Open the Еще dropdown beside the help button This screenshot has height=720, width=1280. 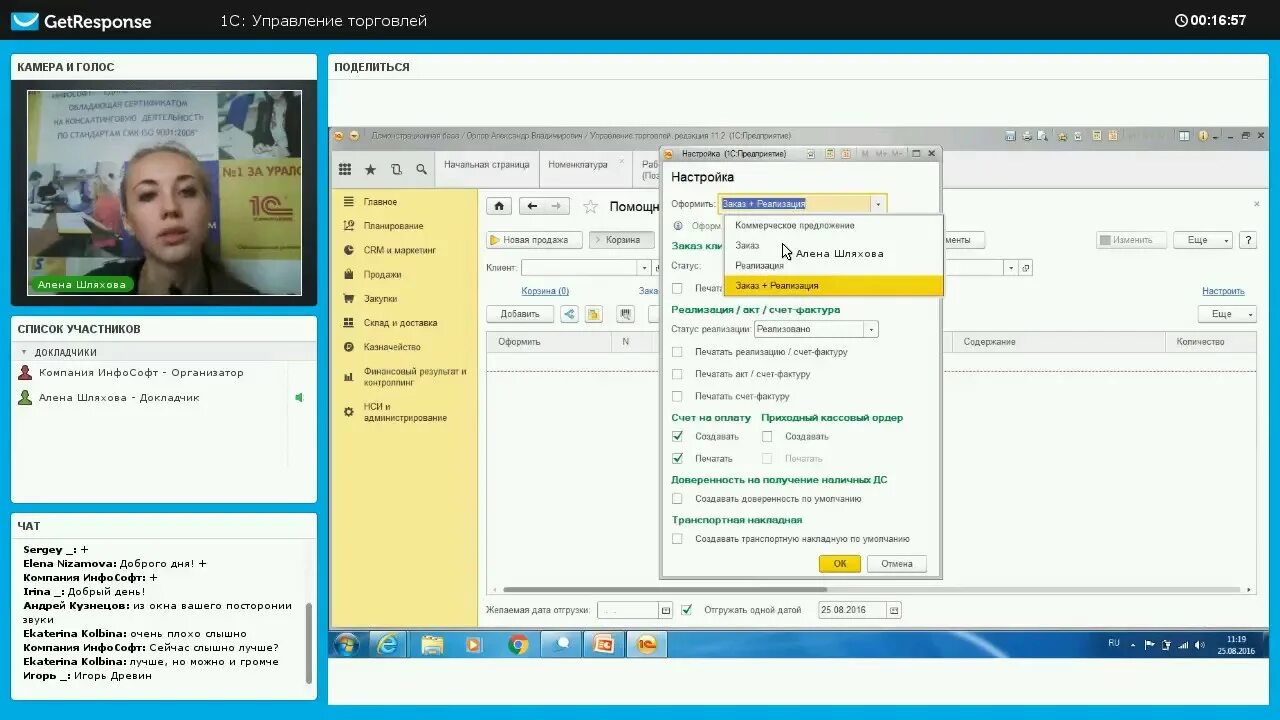point(1201,240)
